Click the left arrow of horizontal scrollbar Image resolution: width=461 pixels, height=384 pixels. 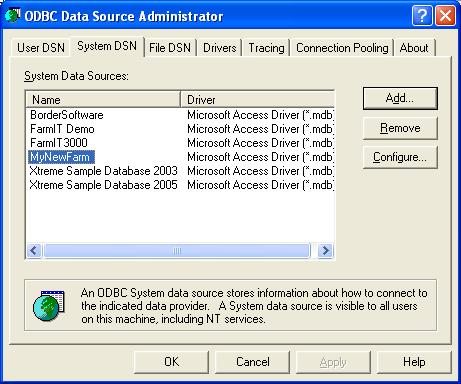[34, 250]
